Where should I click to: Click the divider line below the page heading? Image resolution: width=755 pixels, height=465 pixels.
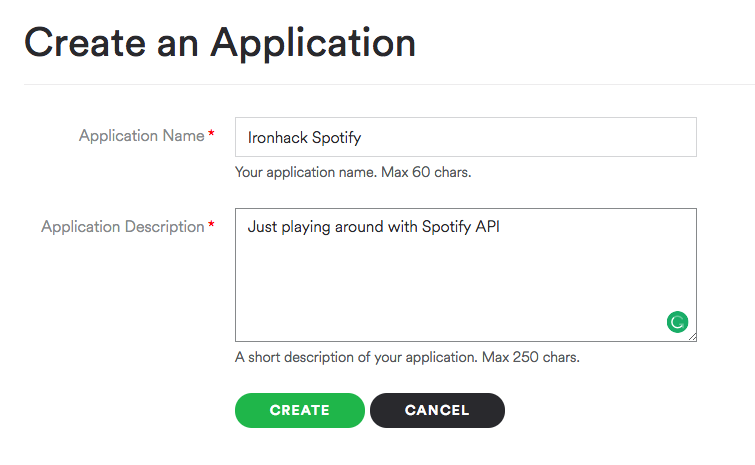tap(388, 84)
